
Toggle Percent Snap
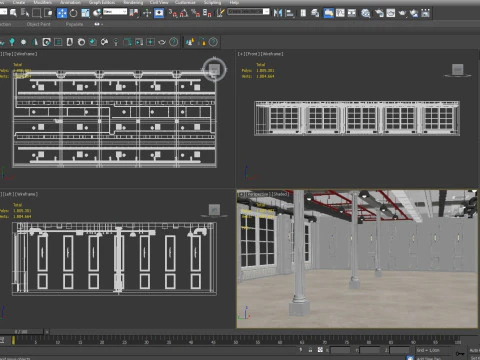(196, 13)
